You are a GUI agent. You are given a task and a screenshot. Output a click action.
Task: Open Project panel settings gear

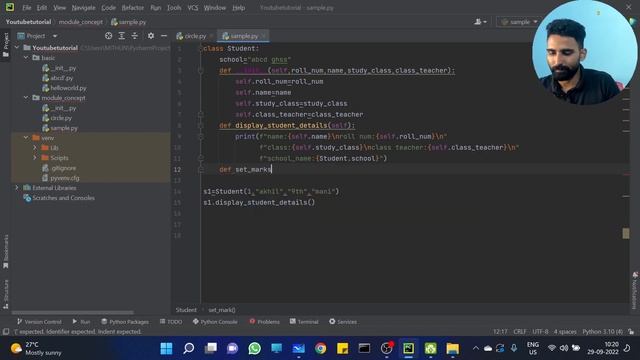point(151,36)
